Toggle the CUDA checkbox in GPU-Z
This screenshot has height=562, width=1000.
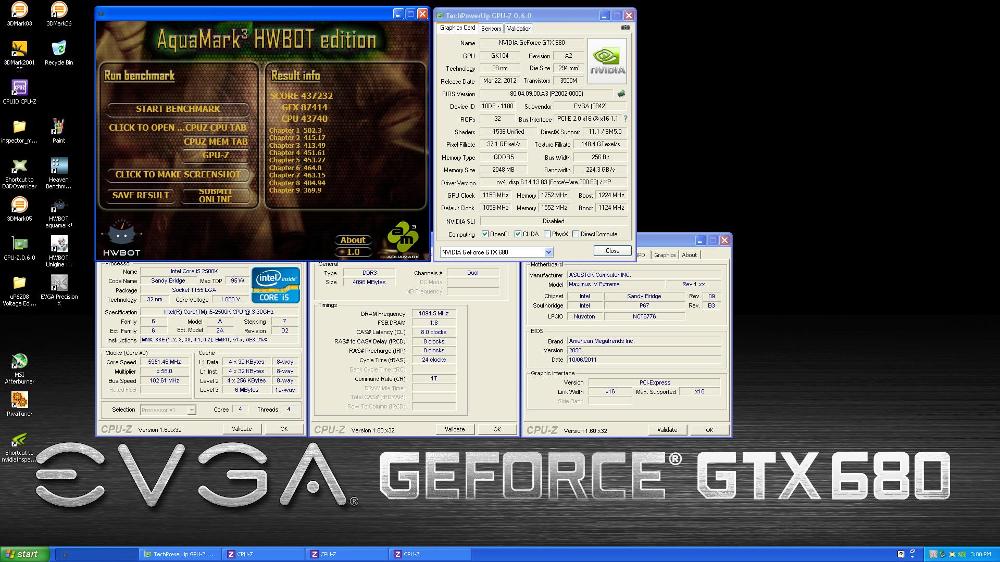coord(517,234)
